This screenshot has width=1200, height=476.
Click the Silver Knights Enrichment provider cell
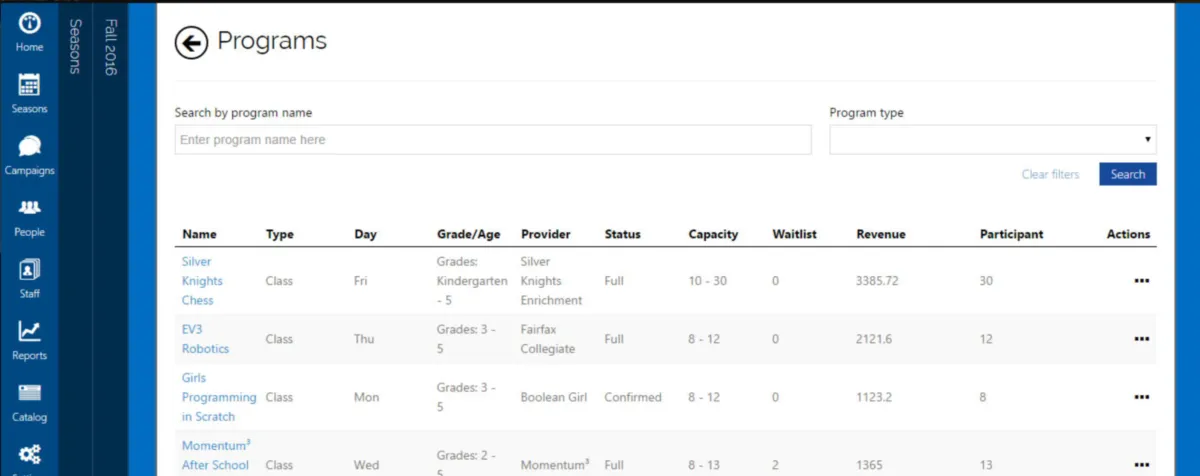(x=552, y=281)
